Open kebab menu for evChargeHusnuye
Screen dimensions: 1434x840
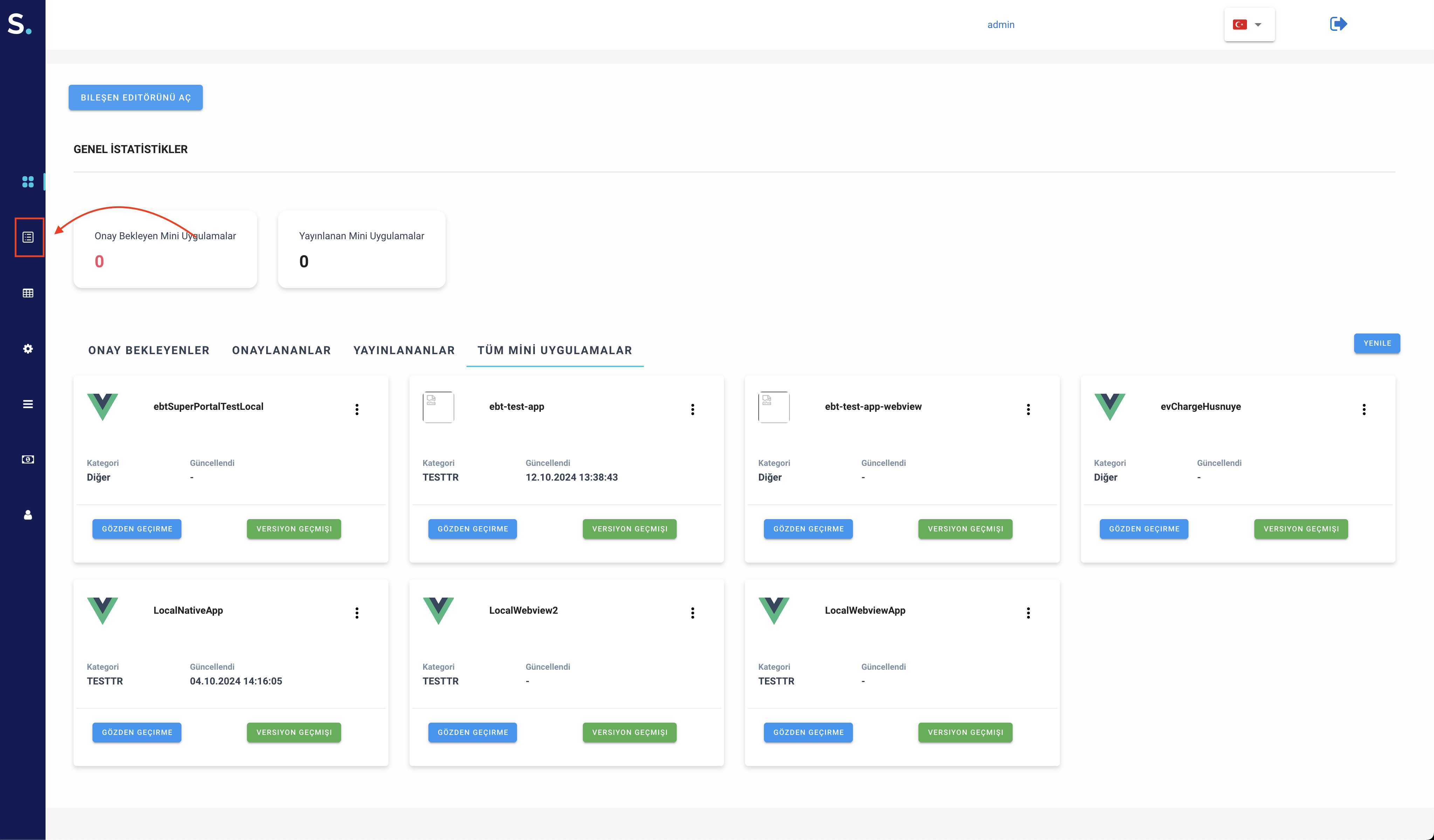click(1364, 409)
